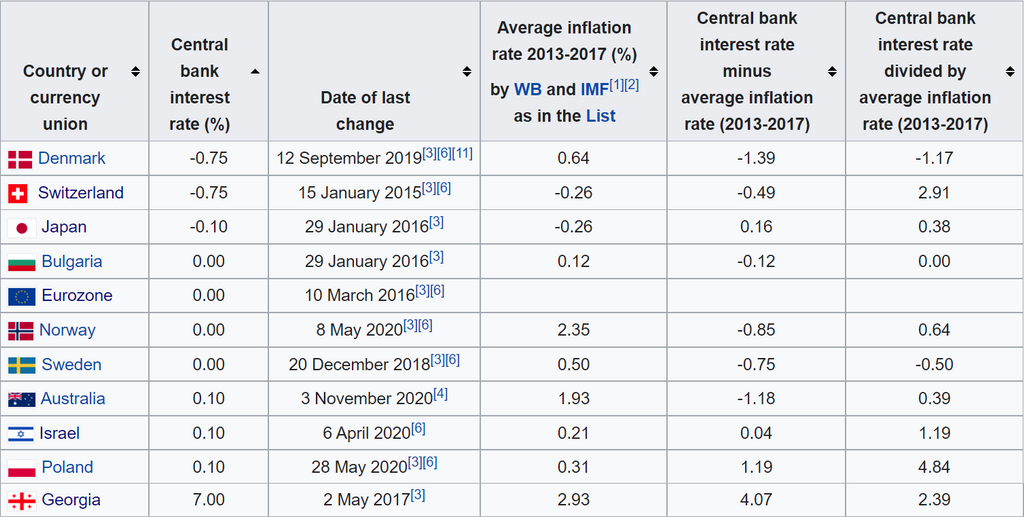Click the Denmark flag icon
The image size is (1024, 517).
(20, 159)
